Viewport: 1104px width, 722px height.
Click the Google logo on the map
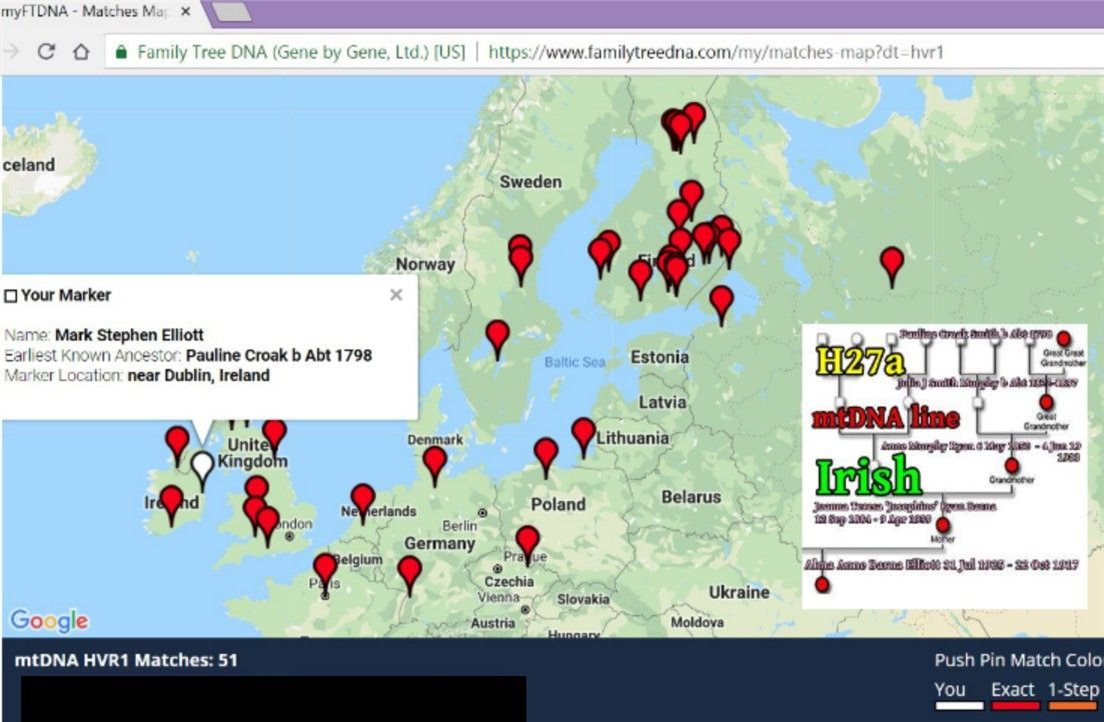coord(49,621)
